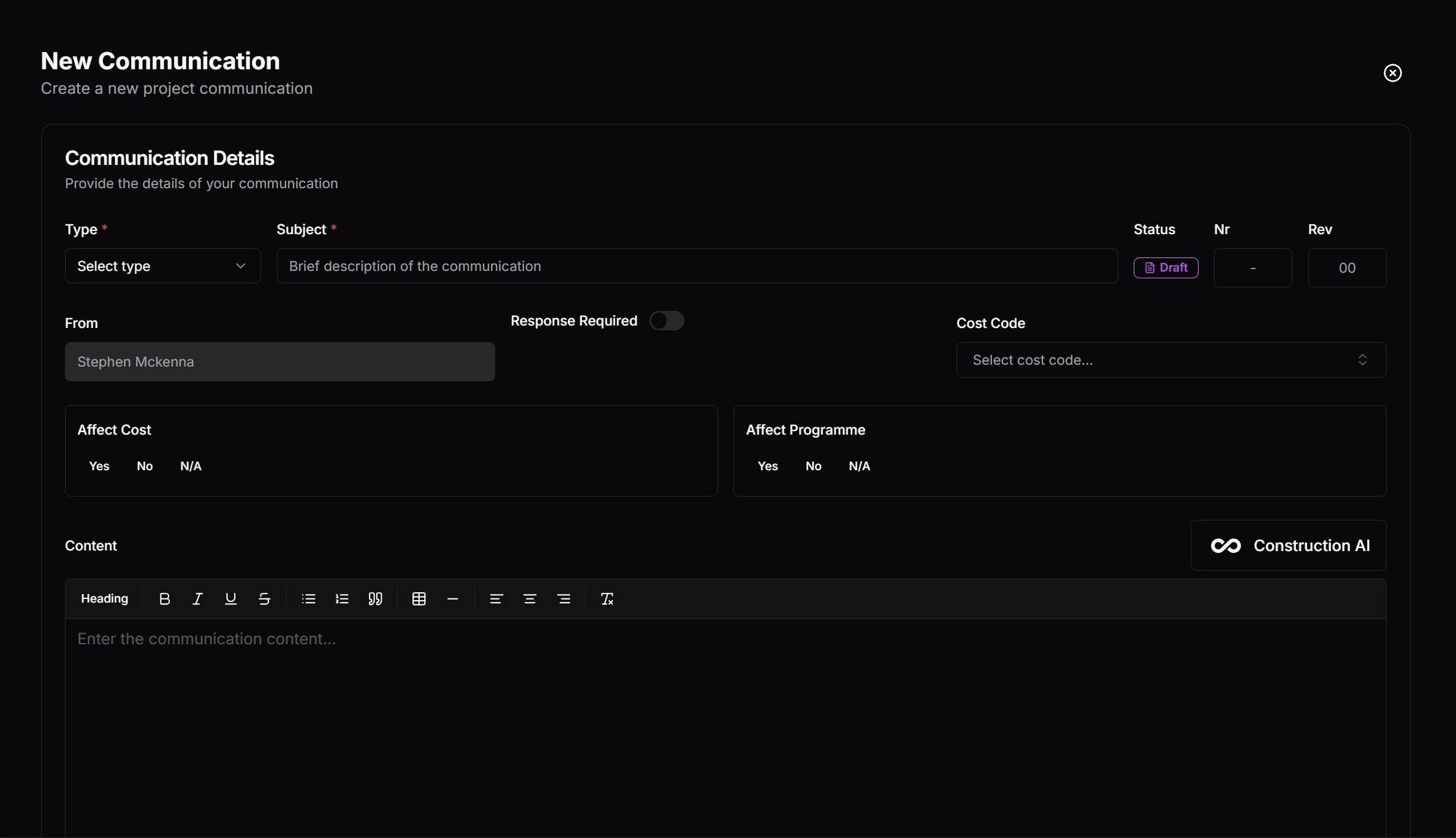
Task: Enable the Response Required toggle
Action: pyautogui.click(x=667, y=321)
